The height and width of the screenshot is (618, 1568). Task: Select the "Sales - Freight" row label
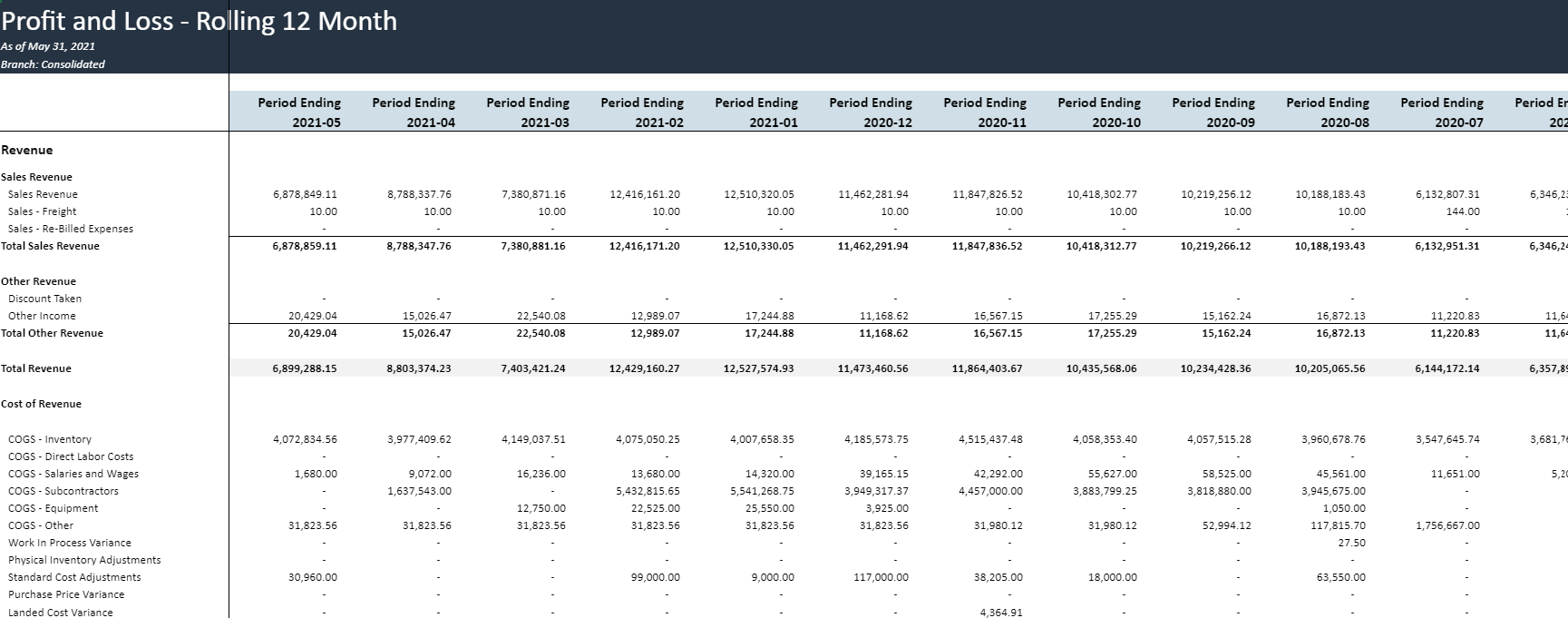pos(43,211)
